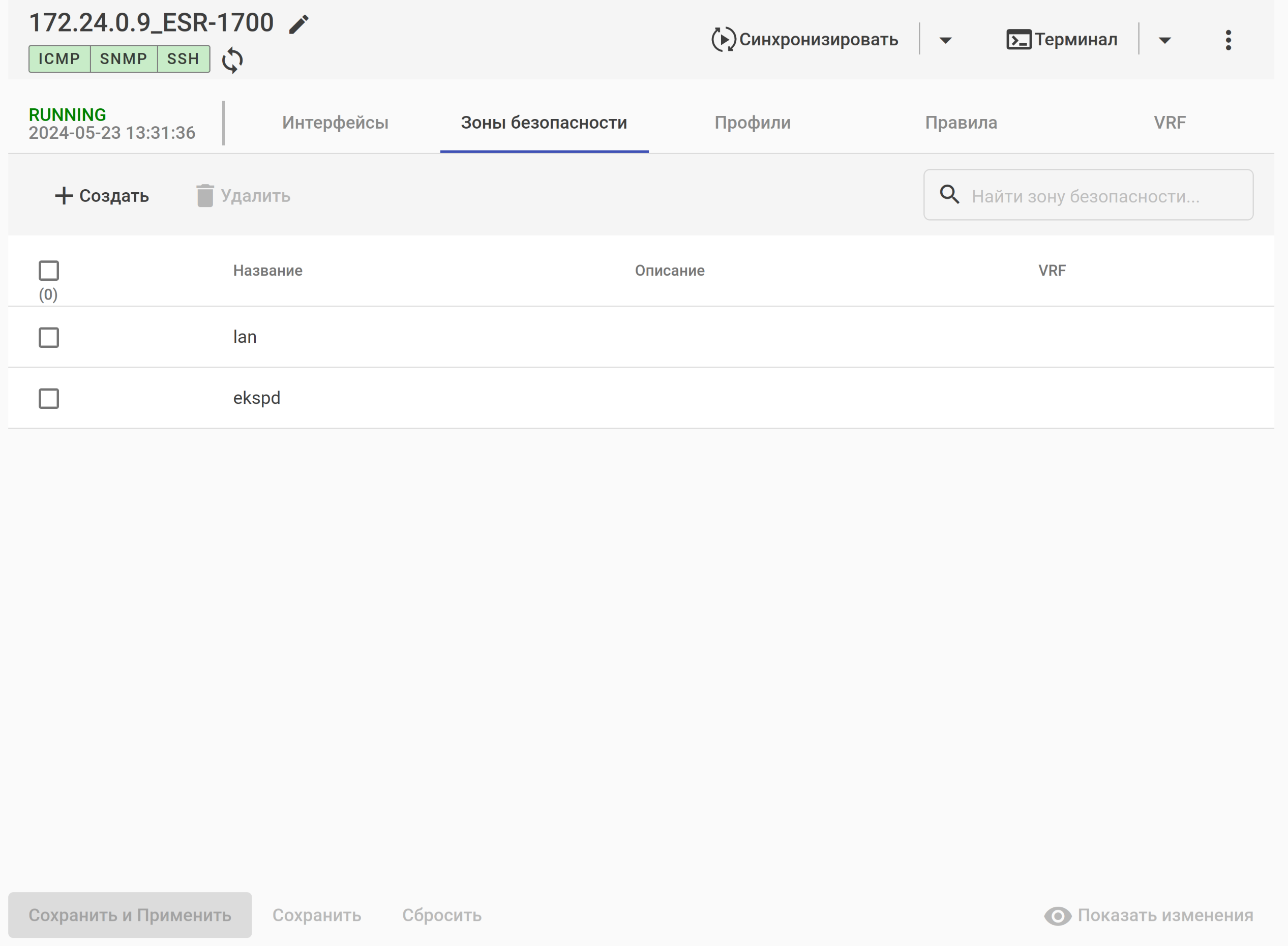Click the Сохранить и Применить button
1288x946 pixels.
click(130, 915)
